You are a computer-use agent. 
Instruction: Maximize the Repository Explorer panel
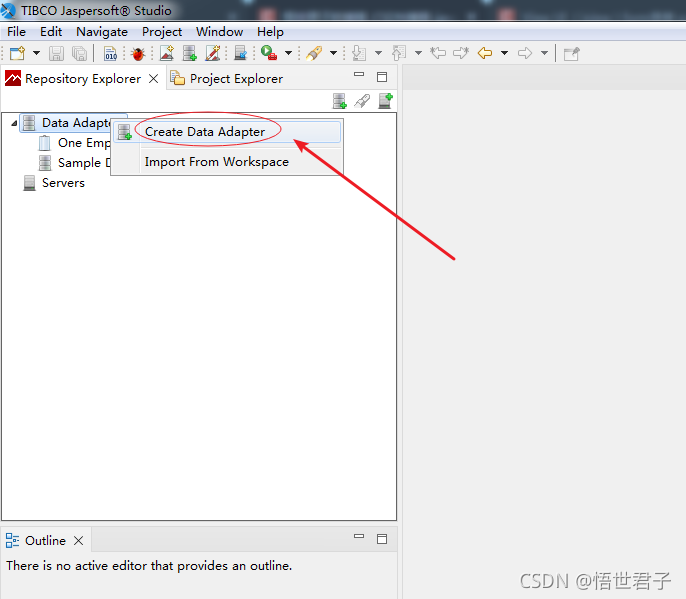pyautogui.click(x=382, y=77)
